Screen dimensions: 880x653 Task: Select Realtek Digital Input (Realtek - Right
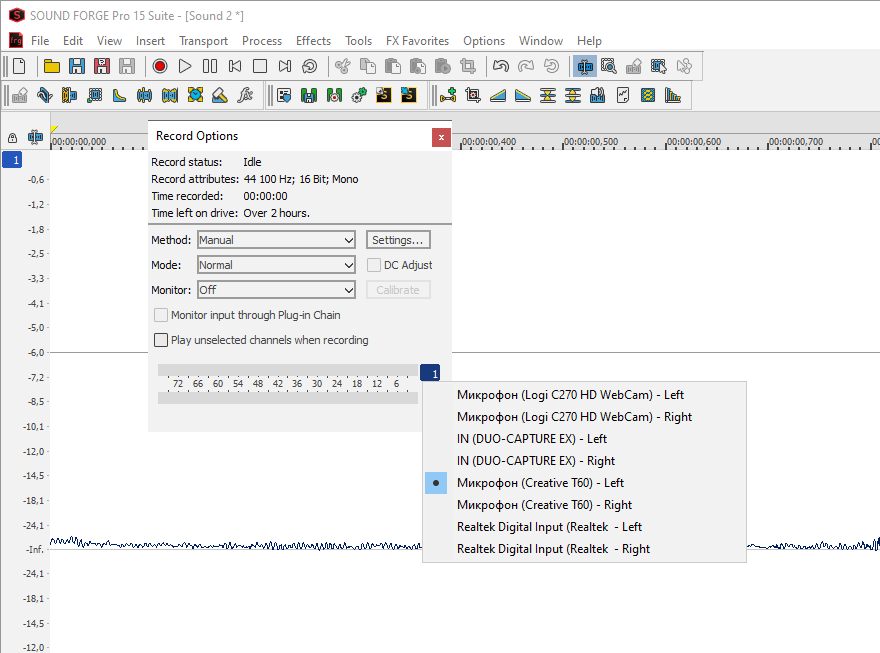(x=584, y=549)
